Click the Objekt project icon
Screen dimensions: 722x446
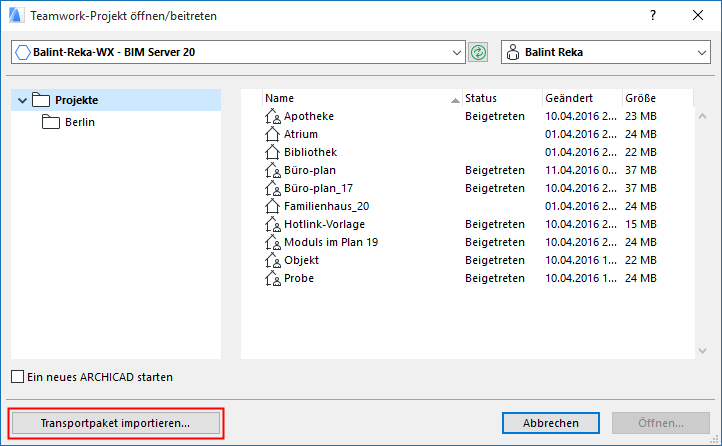[273, 261]
